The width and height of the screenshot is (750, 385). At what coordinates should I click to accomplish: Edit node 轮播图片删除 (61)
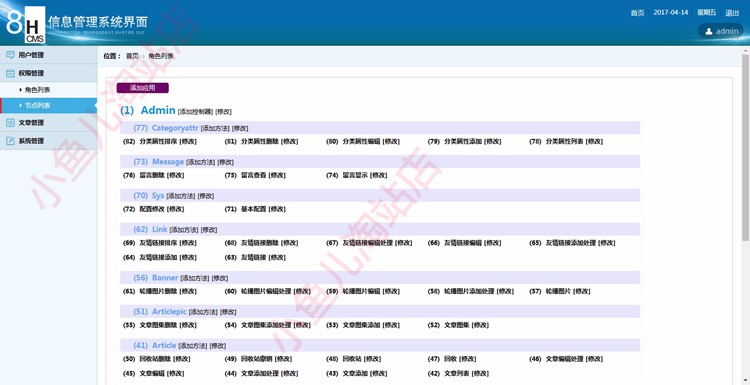188,291
